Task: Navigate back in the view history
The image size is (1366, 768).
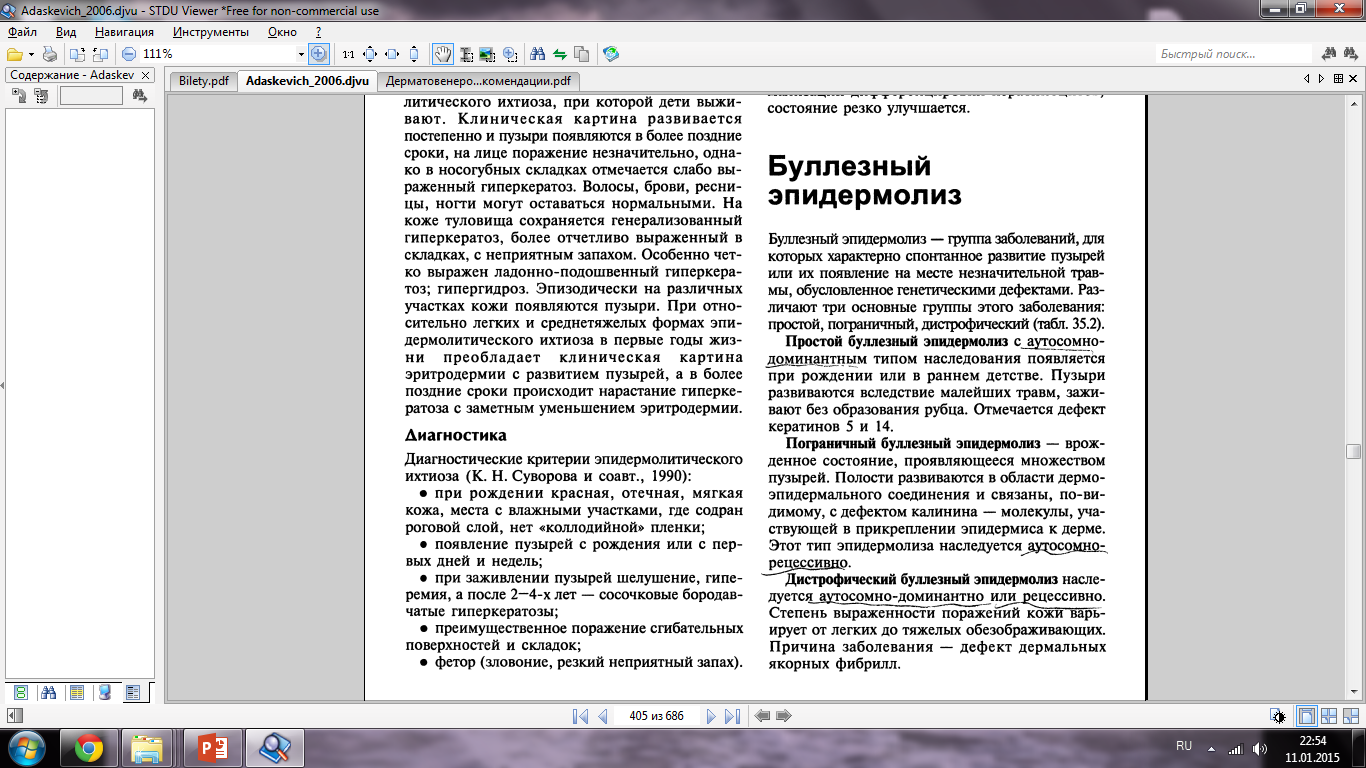Action: pyautogui.click(x=762, y=716)
